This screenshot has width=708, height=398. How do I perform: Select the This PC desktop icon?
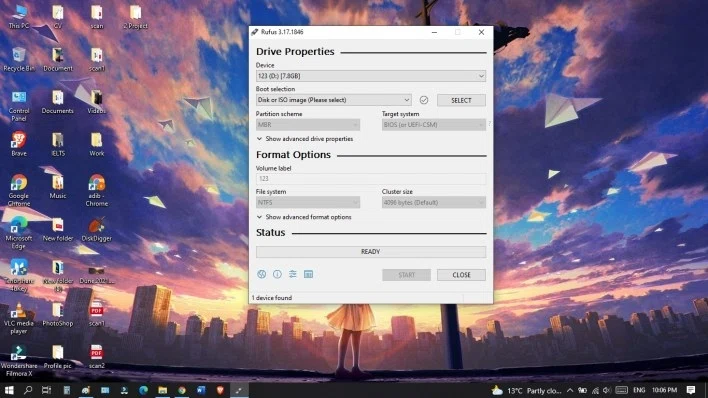tap(19, 17)
